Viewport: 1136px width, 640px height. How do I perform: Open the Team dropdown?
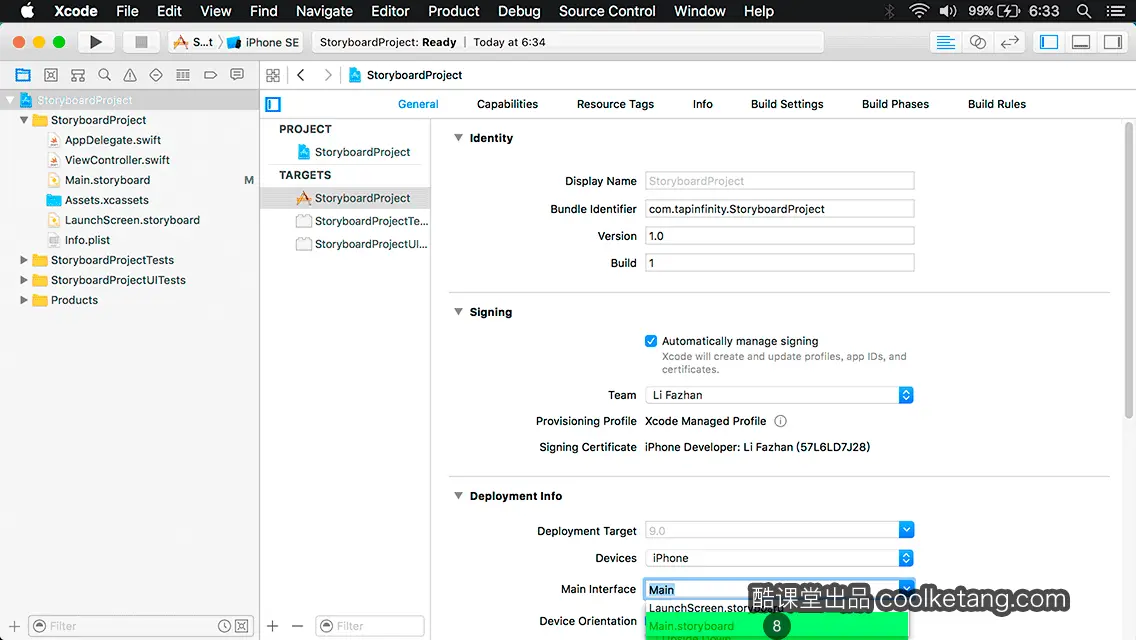pyautogui.click(x=780, y=395)
